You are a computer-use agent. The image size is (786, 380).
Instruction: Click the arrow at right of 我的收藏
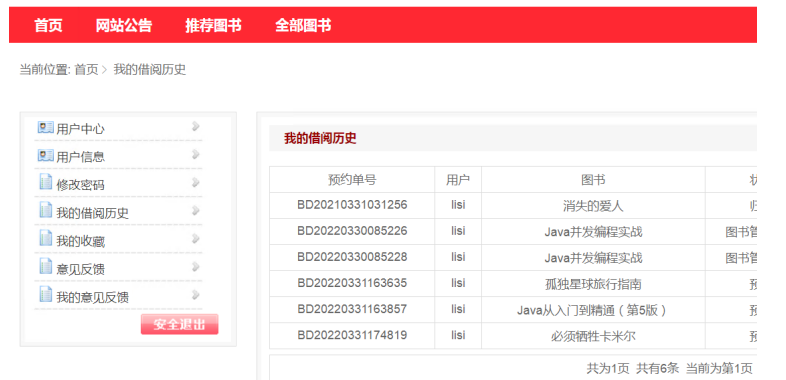pyautogui.click(x=195, y=239)
